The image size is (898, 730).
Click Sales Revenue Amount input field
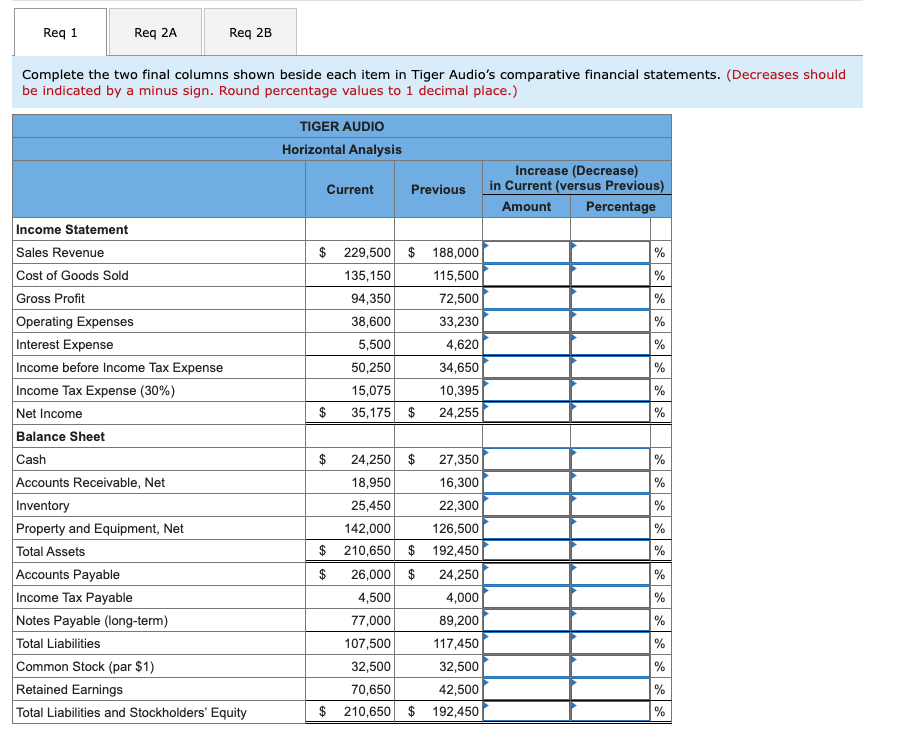click(x=526, y=252)
